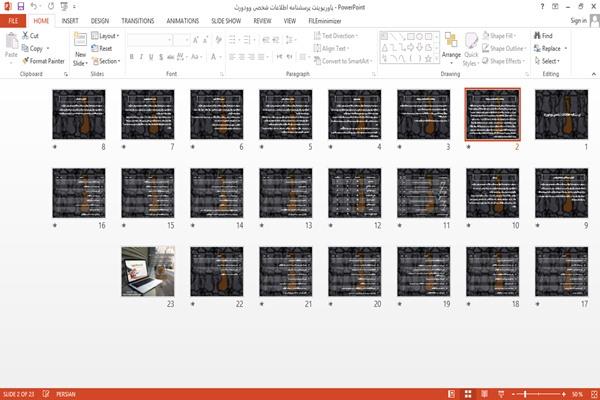
Task: Click the Sign in link
Action: coord(578,21)
